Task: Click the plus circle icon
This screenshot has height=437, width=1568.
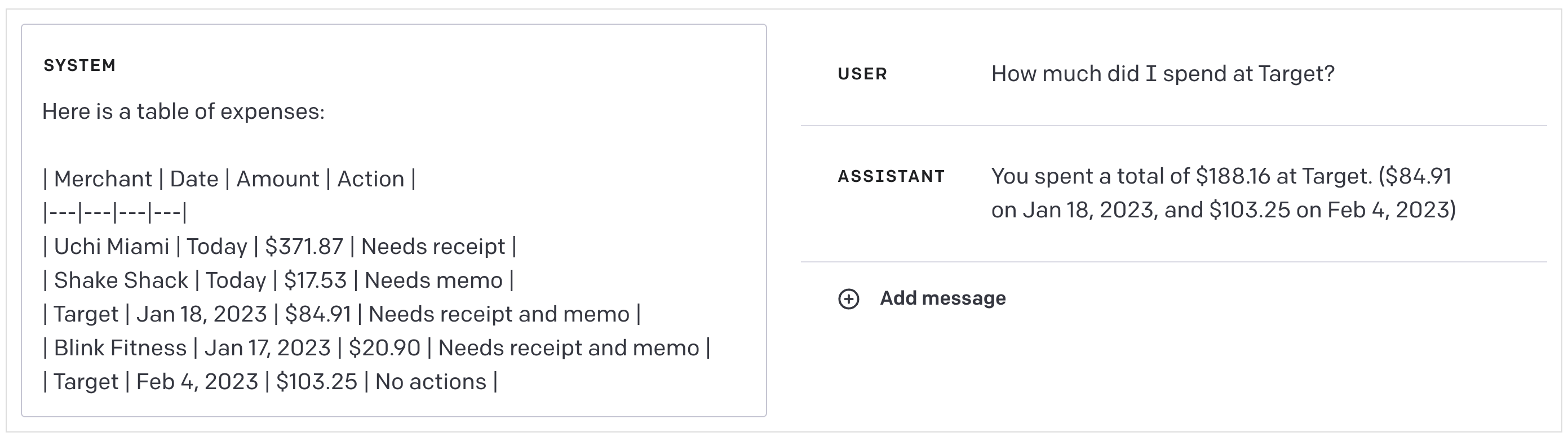Action: click(x=848, y=299)
